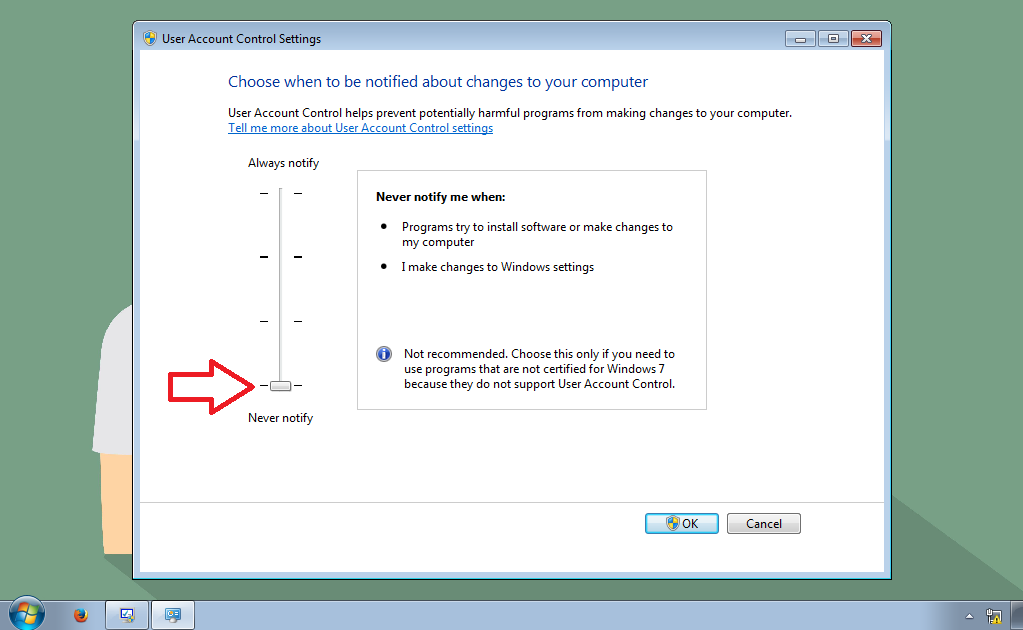Click the User Account Control Settings title text
This screenshot has height=630, width=1023.
click(x=241, y=39)
